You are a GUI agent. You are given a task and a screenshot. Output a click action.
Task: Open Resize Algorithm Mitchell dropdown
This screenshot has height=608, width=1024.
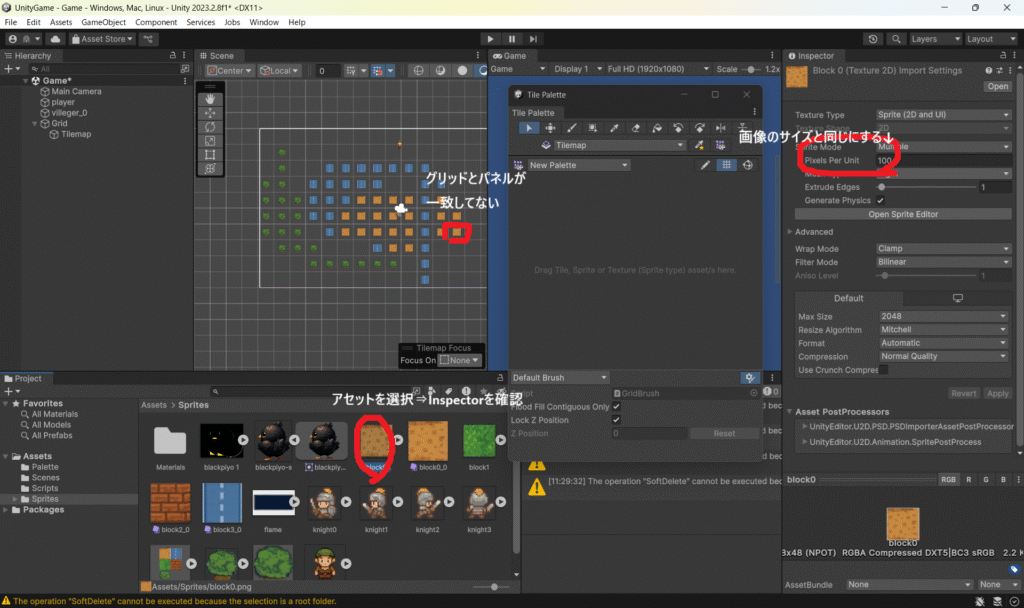click(944, 330)
